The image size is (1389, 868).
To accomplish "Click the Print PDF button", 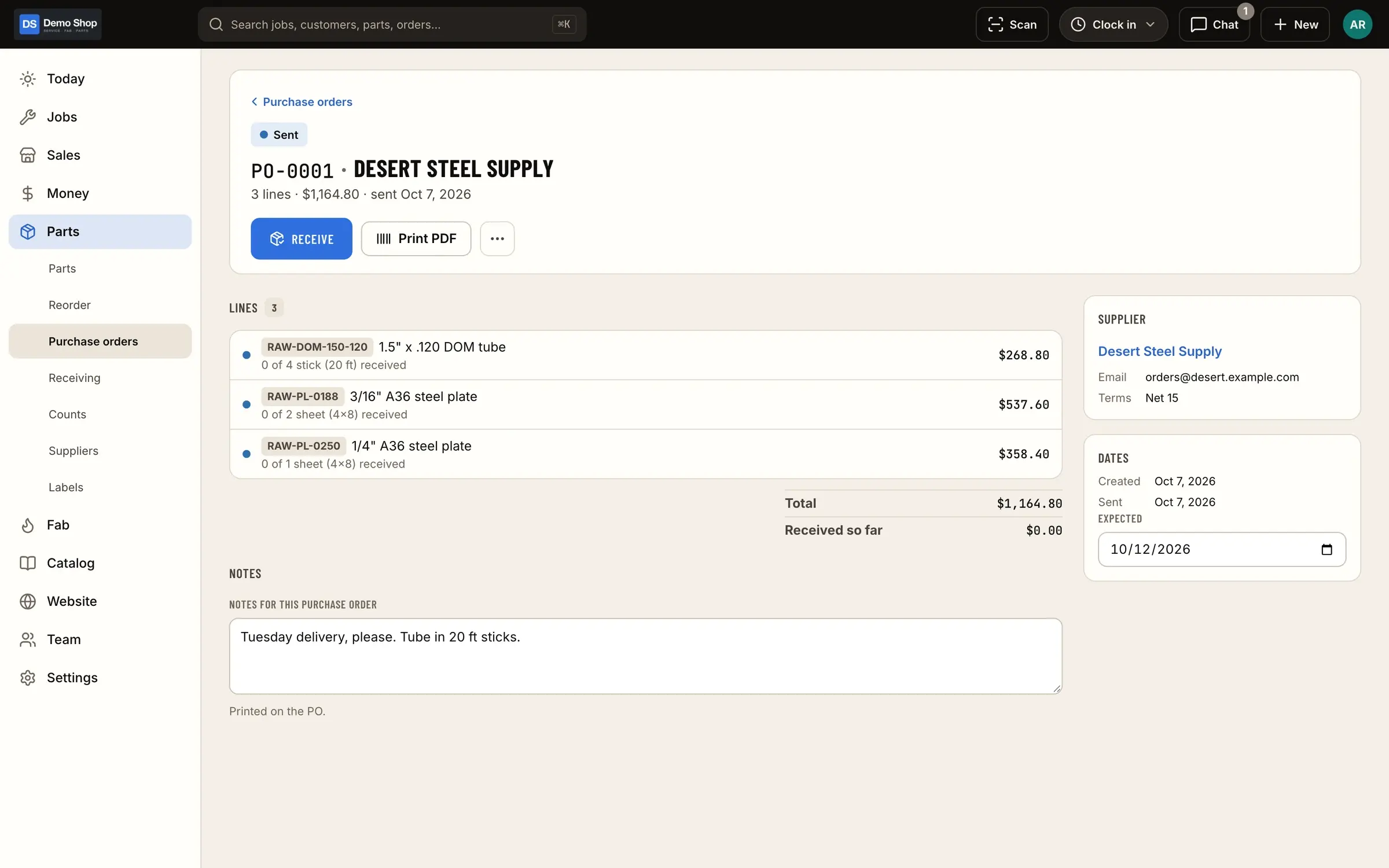I will pos(416,238).
